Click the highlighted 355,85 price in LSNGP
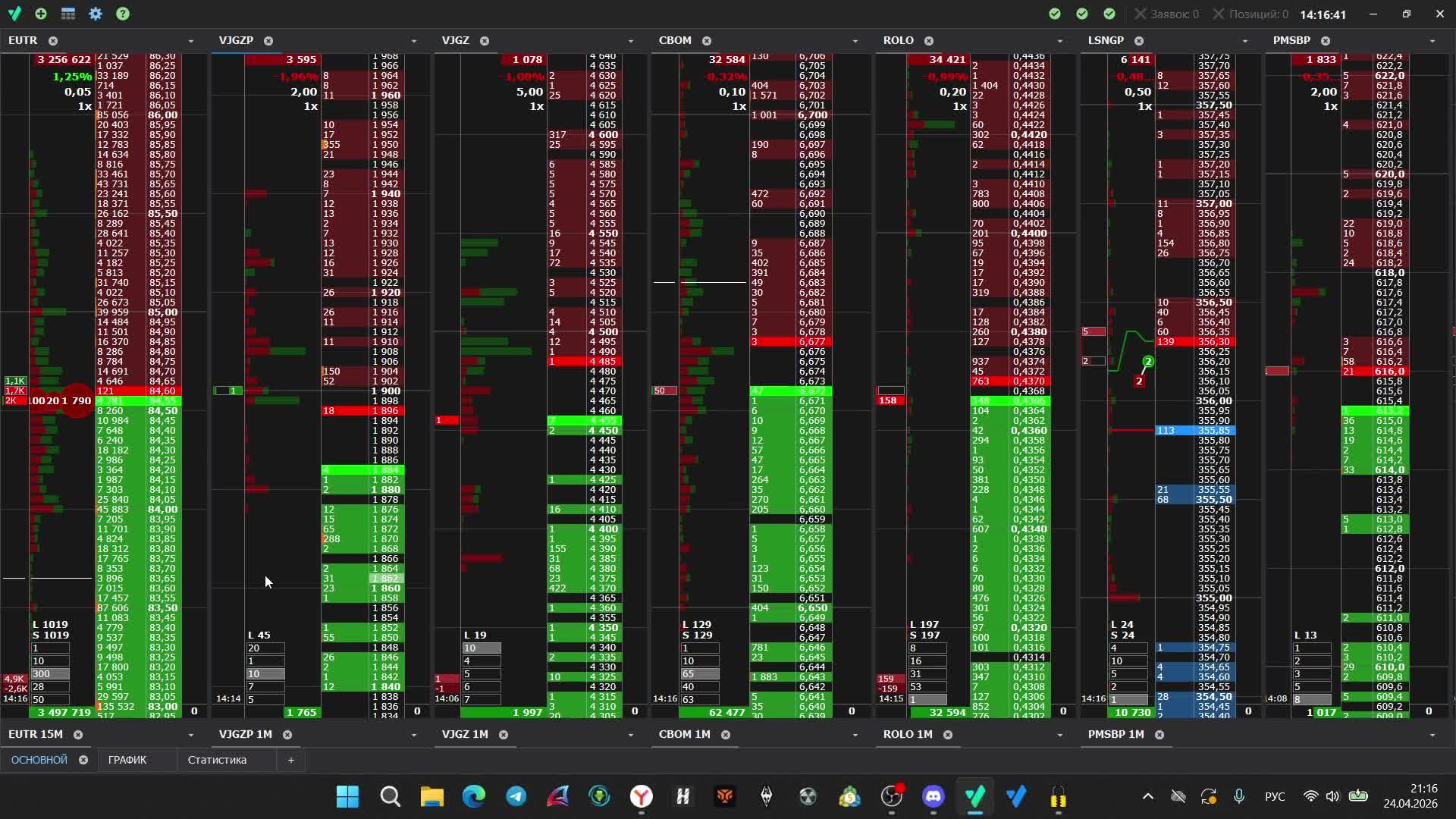1456x819 pixels. point(1213,430)
